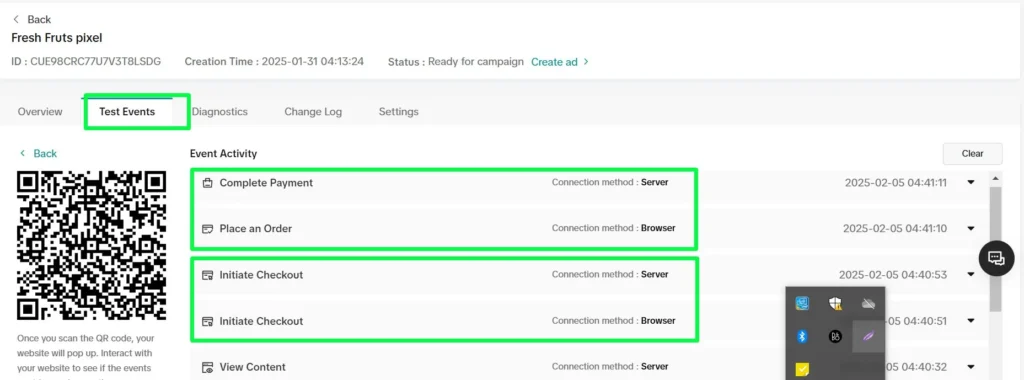Expand the Place an Order event row
Screen dimensions: 1024x380
[971, 229]
